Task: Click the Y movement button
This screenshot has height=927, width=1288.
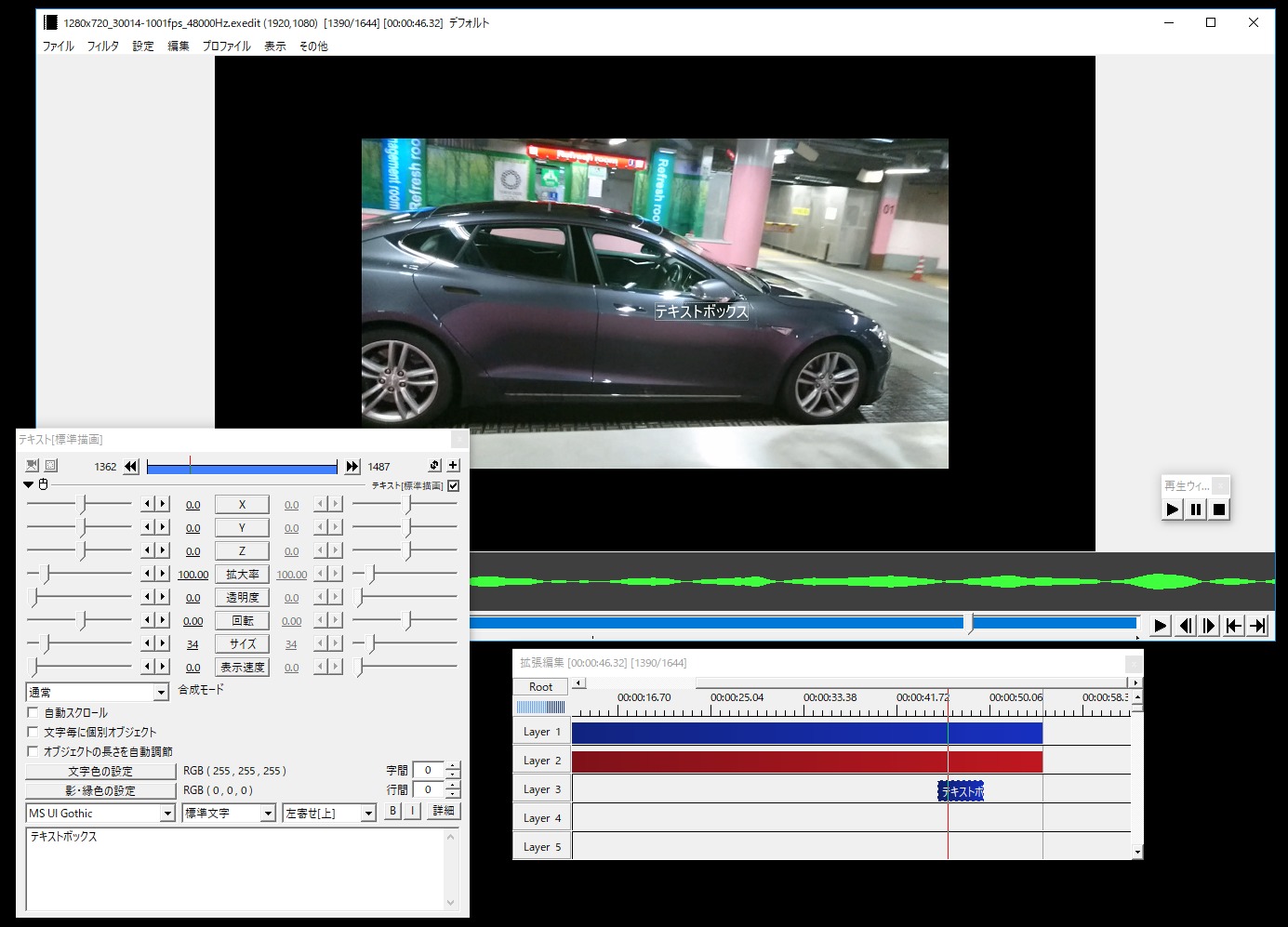Action: click(x=242, y=528)
